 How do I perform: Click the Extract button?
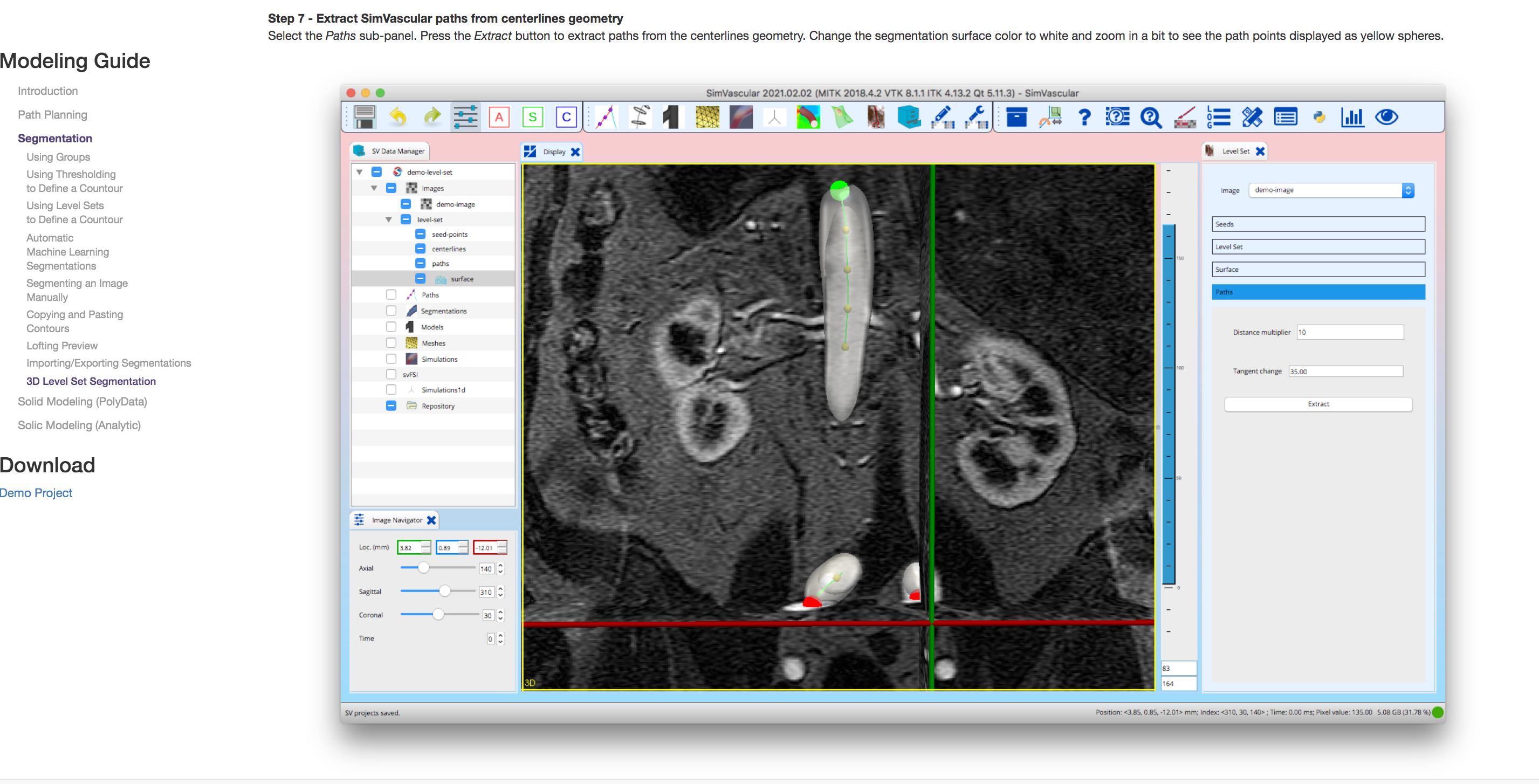1318,404
